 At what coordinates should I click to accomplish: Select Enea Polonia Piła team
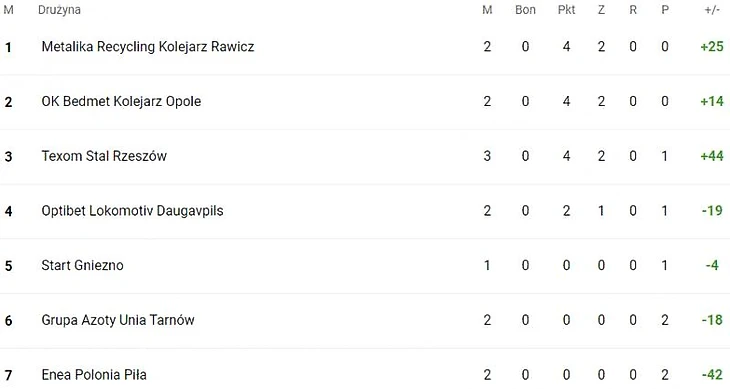[94, 375]
